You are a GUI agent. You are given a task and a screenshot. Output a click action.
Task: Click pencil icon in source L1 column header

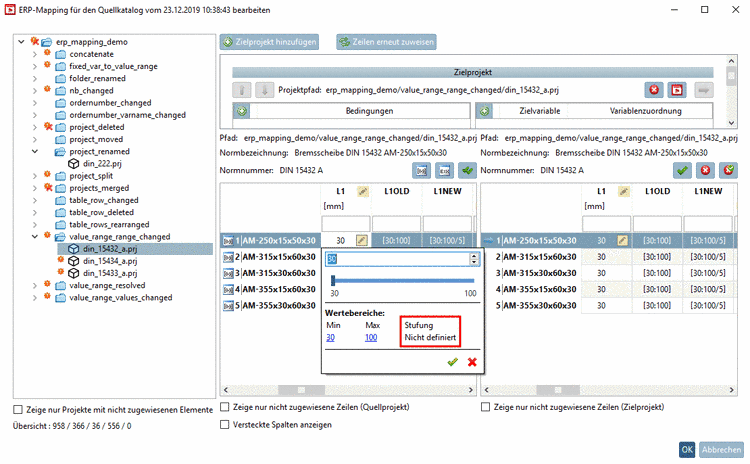(x=363, y=192)
